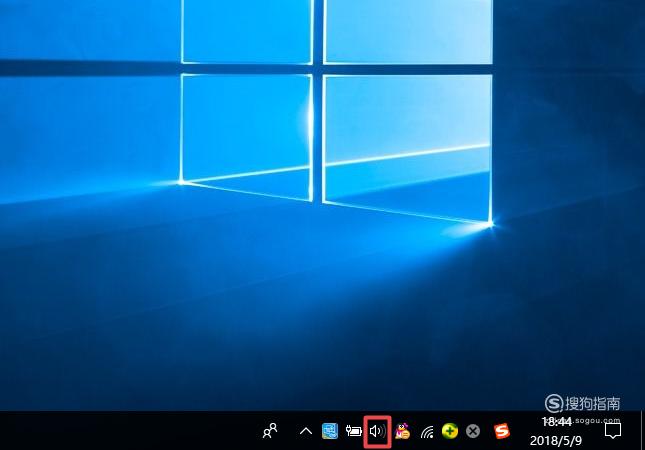Open the blue network utility tray icon
The height and width of the screenshot is (450, 645).
[x=330, y=431]
